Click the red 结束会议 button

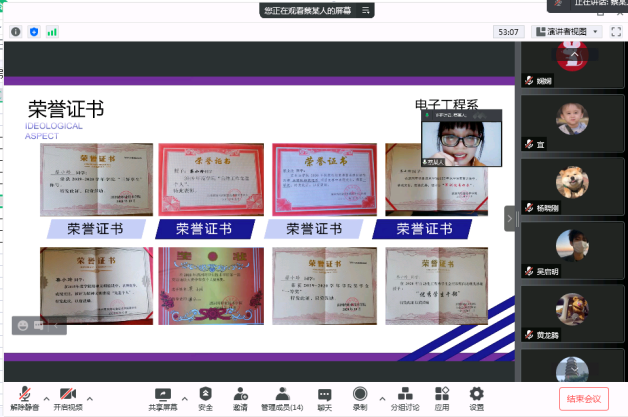[585, 398]
